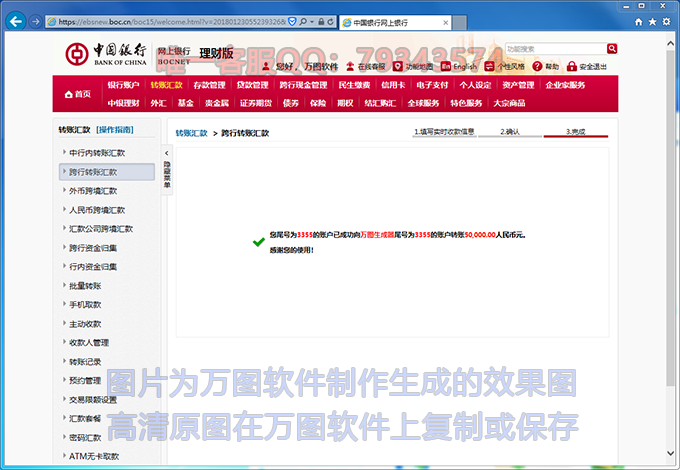Select 外汇 in secondary navigation
The image size is (680, 470).
tap(158, 103)
